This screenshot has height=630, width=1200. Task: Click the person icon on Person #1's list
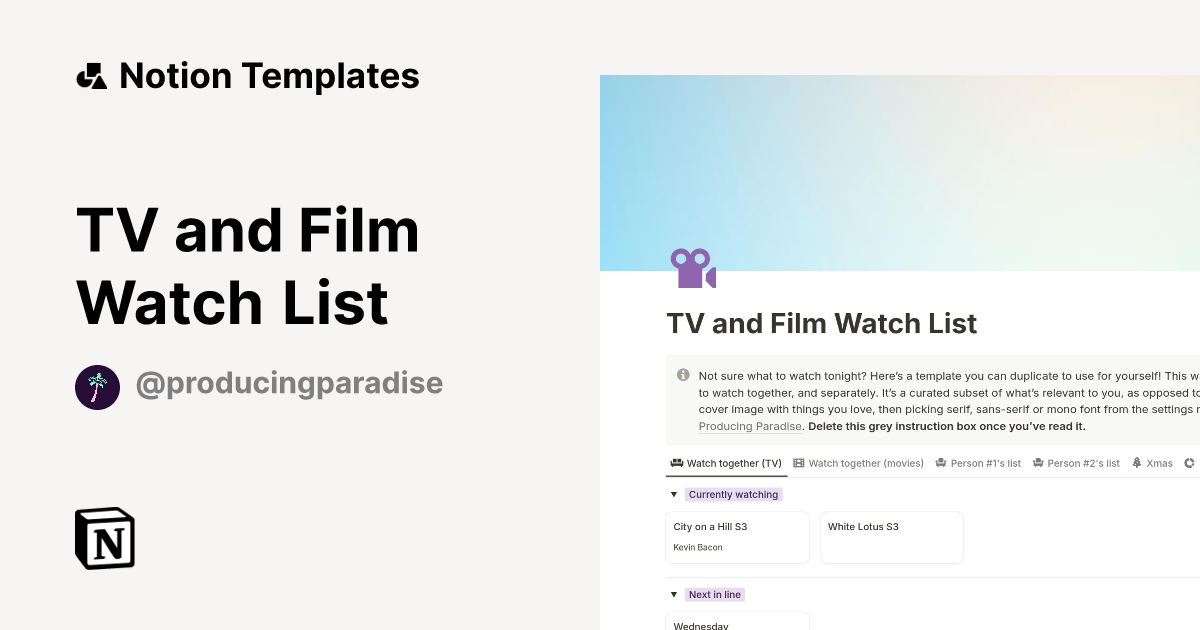[941, 463]
